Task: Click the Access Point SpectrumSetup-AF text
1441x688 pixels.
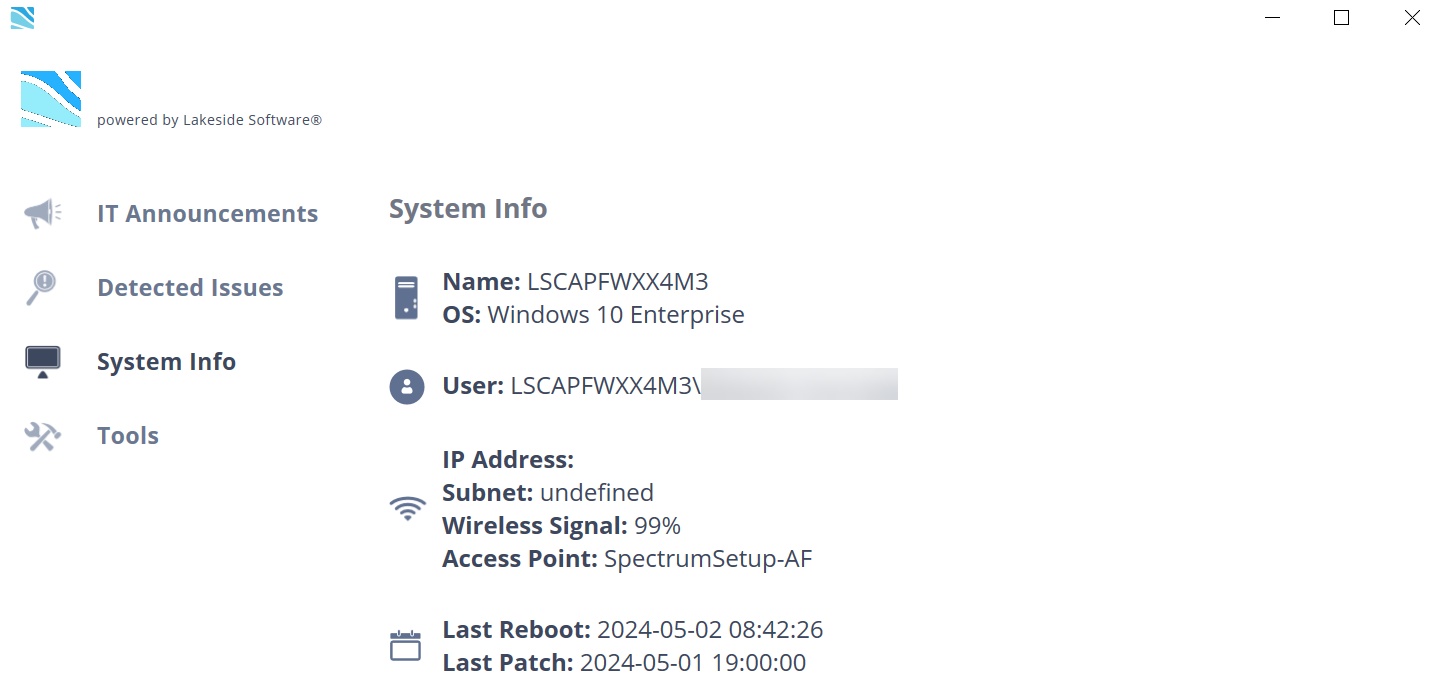Action: 708,559
